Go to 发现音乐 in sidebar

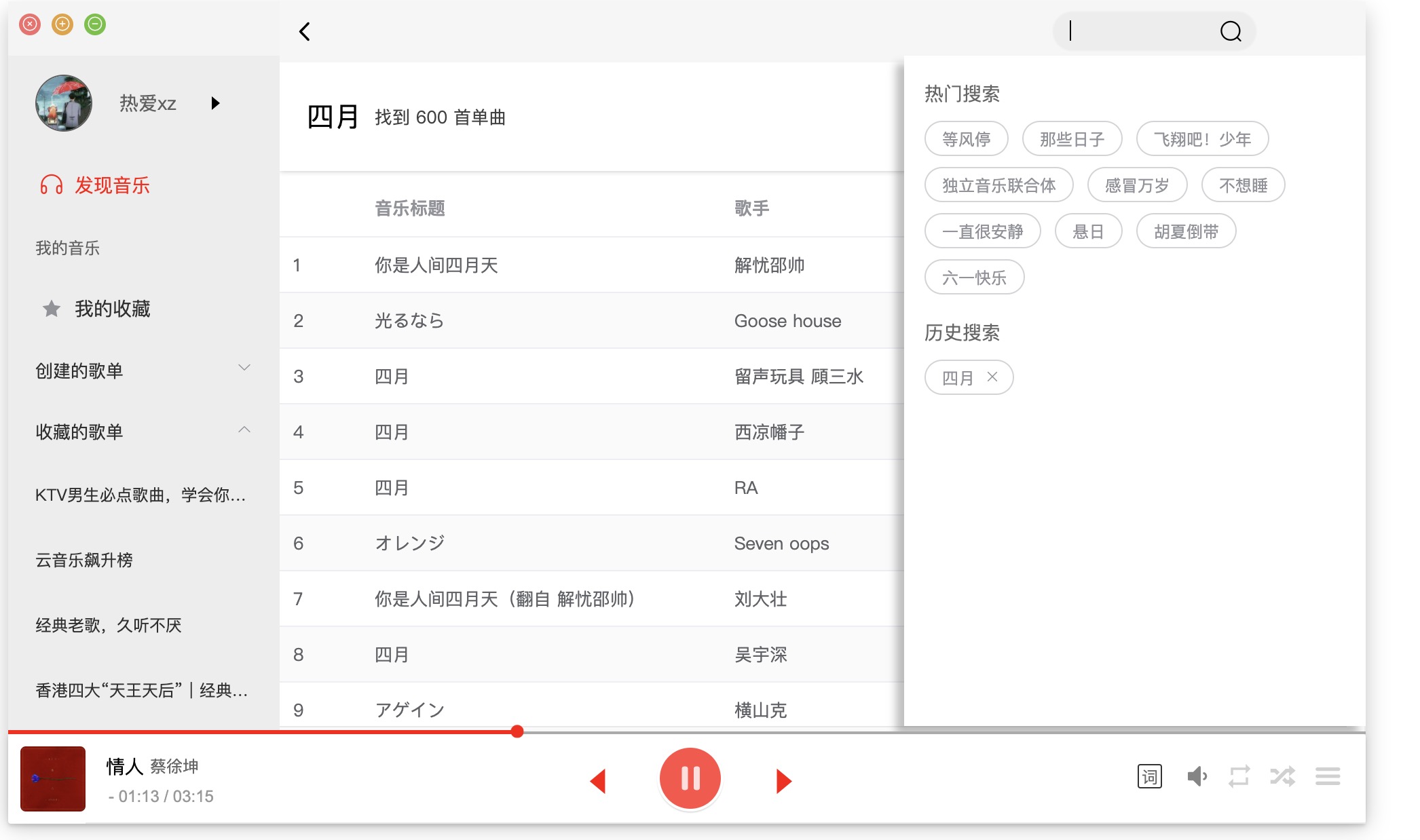pos(112,185)
